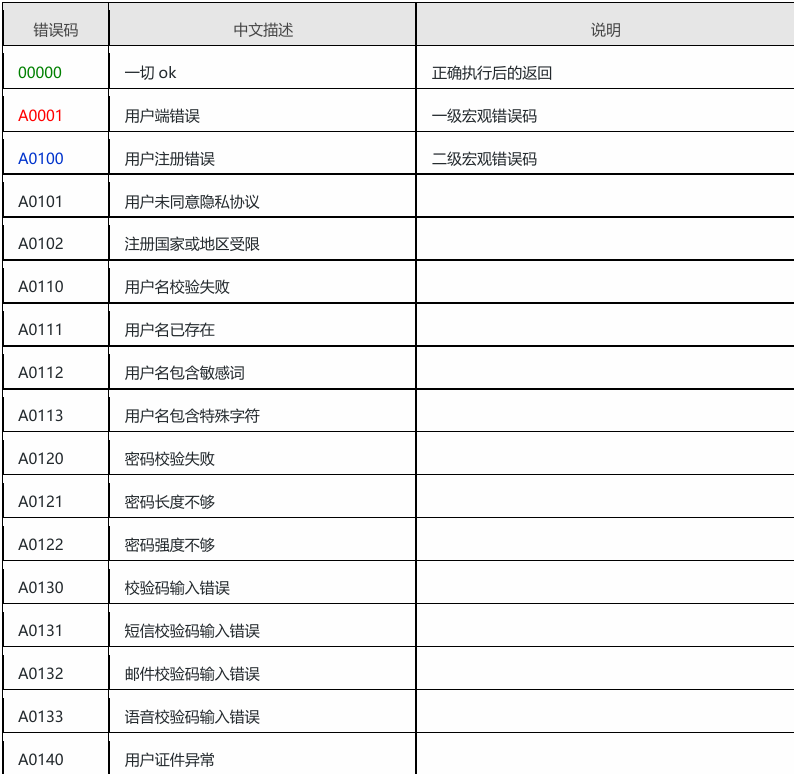Select the green 00000 error code
Image resolution: width=794 pixels, height=774 pixels.
pos(40,73)
